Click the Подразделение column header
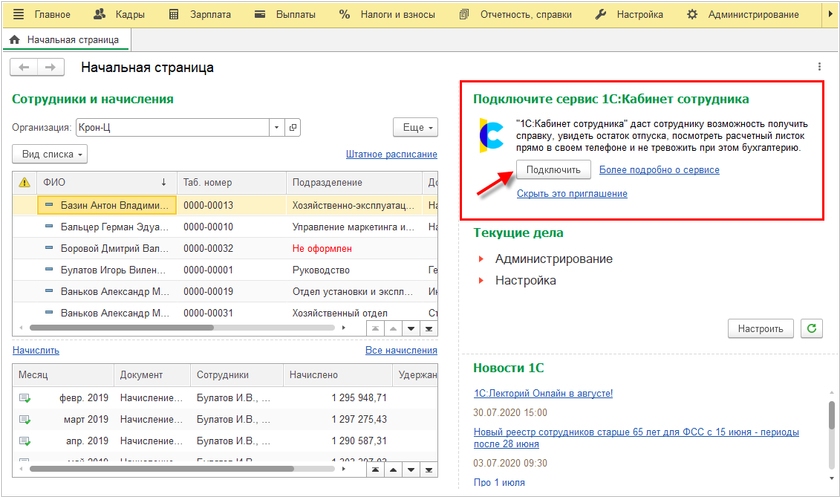This screenshot has width=840, height=497. point(354,183)
